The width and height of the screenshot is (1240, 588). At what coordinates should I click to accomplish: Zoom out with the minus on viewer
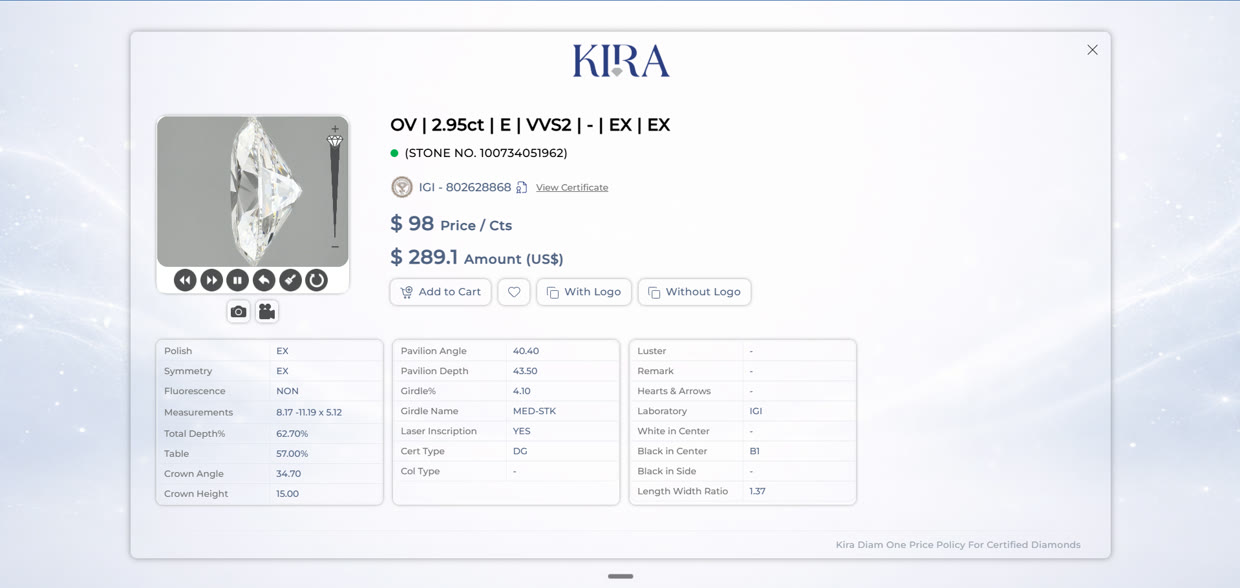[x=335, y=247]
